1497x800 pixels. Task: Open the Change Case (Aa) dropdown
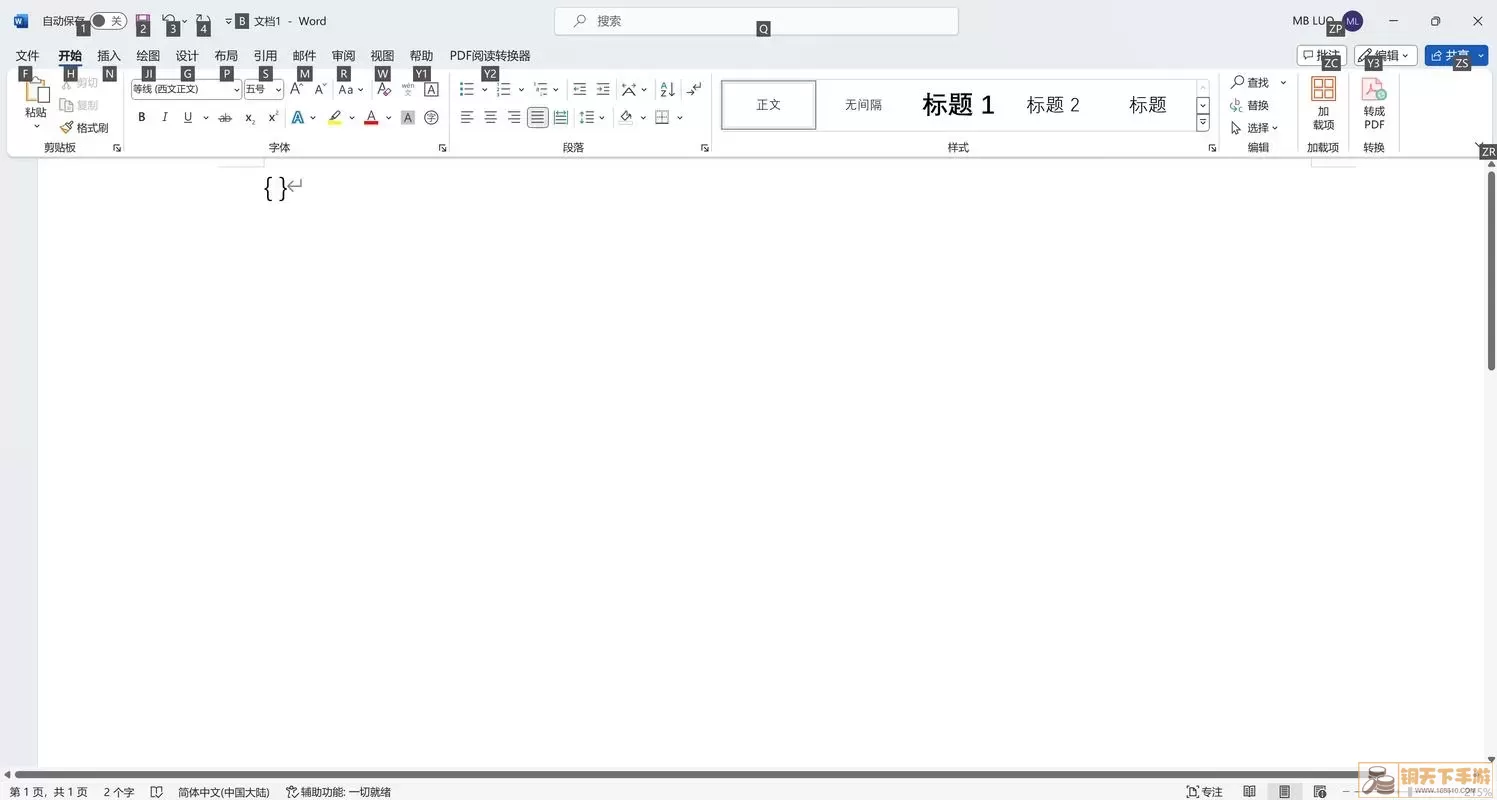(351, 89)
